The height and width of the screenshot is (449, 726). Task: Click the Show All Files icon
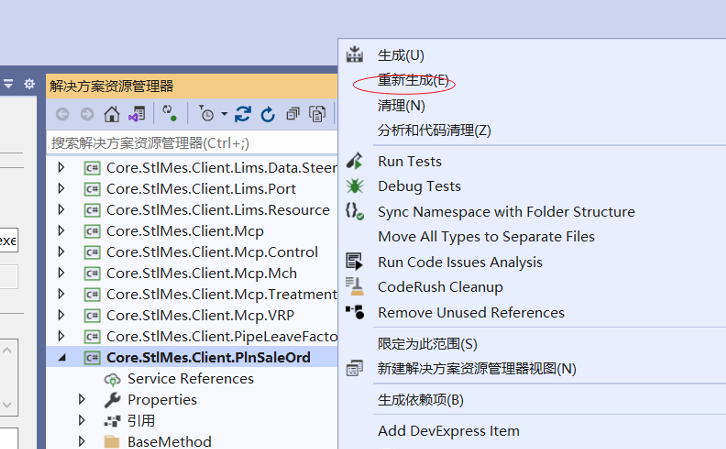click(x=317, y=114)
